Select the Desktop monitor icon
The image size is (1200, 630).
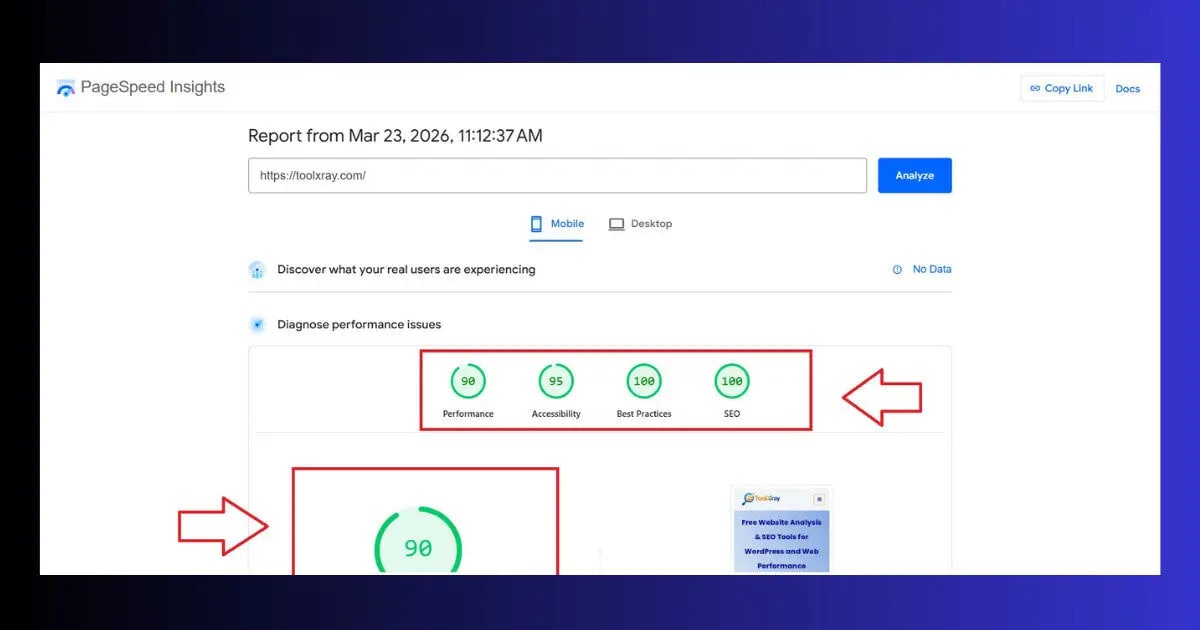coord(615,223)
